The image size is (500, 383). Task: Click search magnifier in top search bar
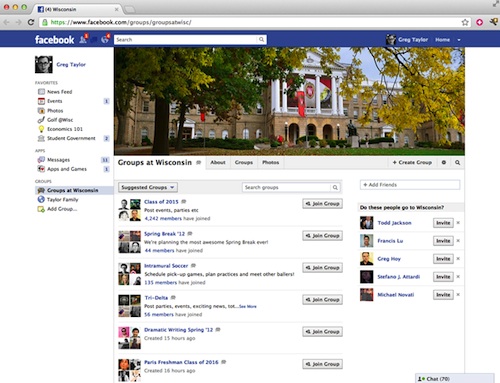[x=262, y=40]
